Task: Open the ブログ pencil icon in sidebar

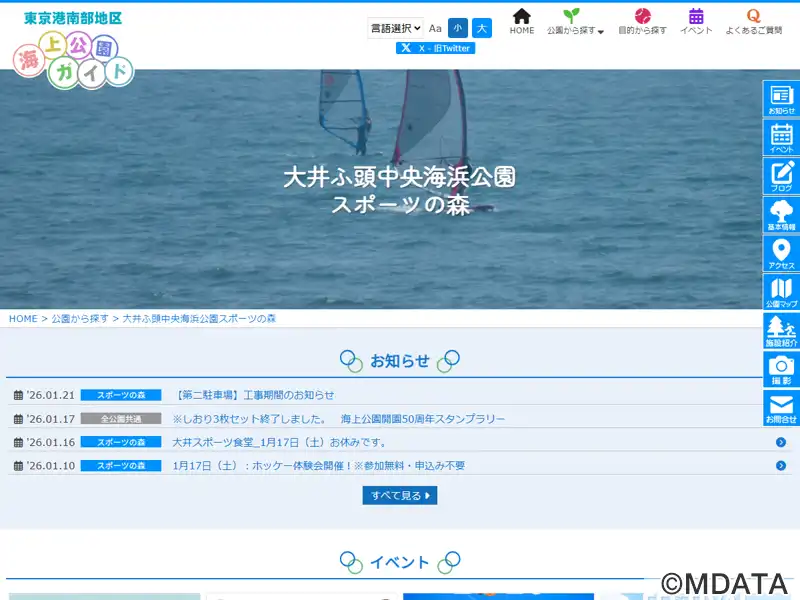Action: coord(781,177)
